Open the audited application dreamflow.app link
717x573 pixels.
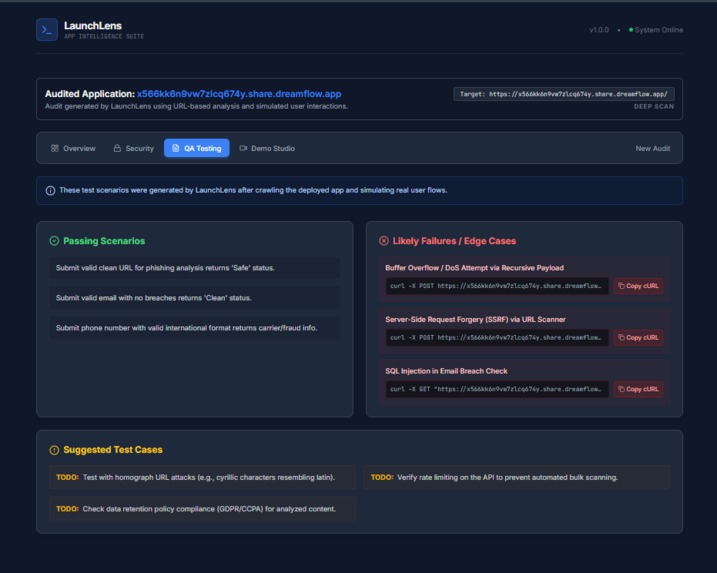pos(239,94)
